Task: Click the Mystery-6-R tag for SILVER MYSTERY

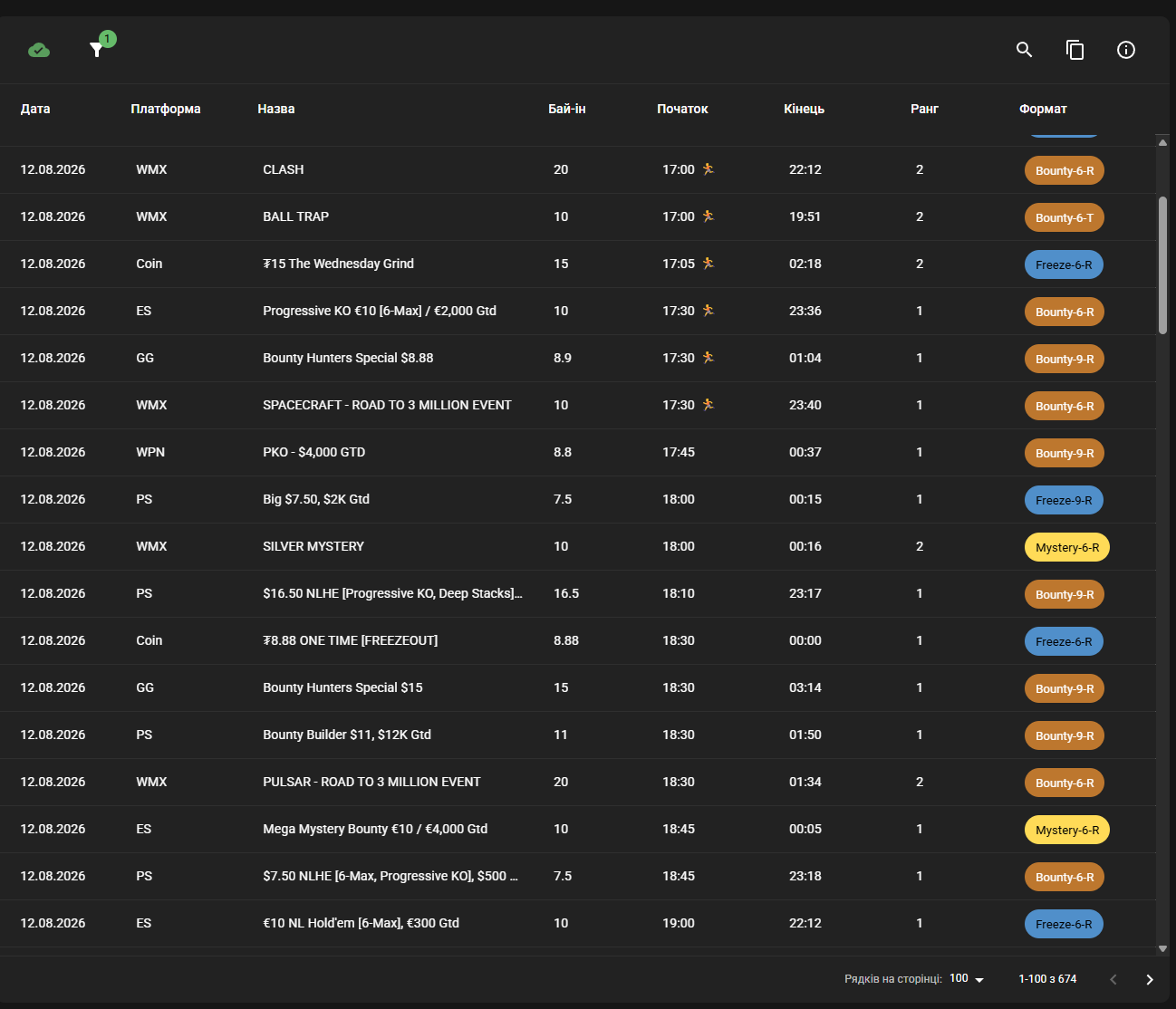Action: (x=1067, y=547)
